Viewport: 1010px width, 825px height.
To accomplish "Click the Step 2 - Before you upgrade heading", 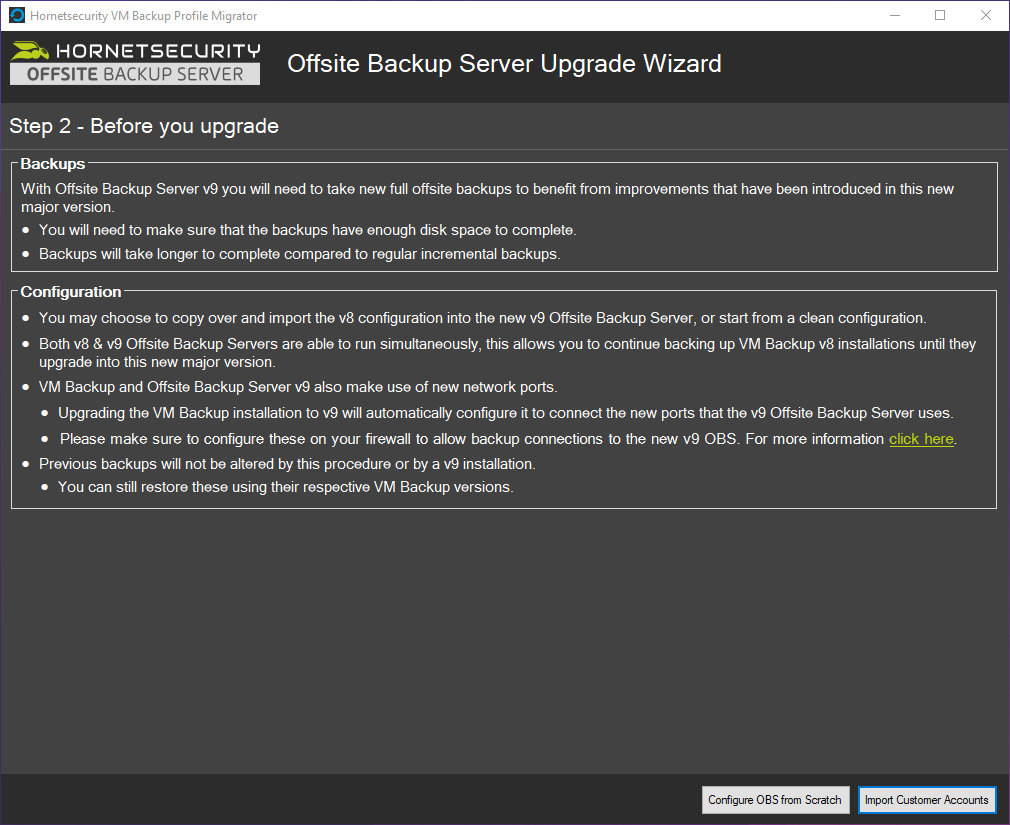I will tap(144, 126).
